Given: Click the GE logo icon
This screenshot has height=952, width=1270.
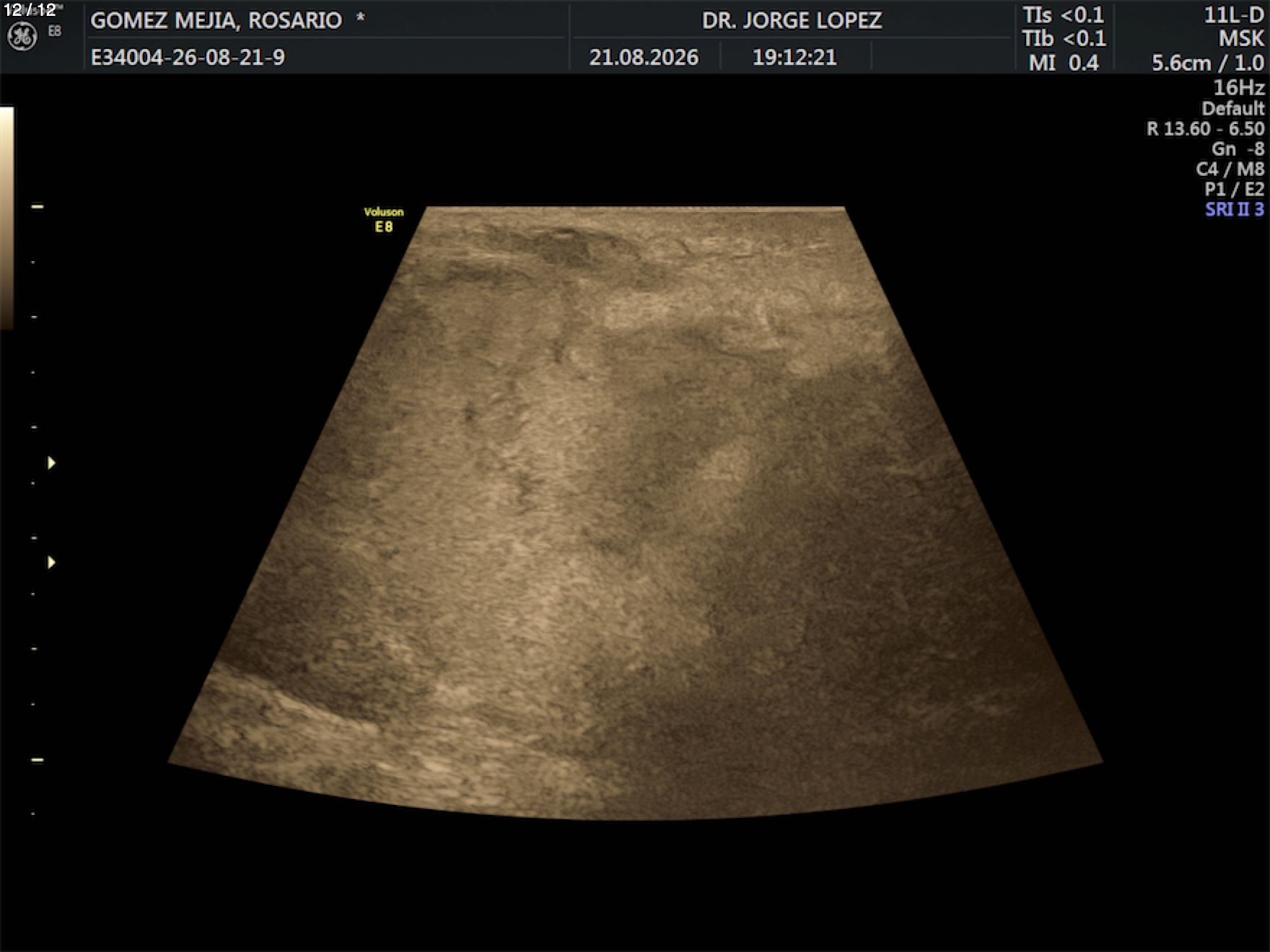Looking at the screenshot, I should [x=22, y=37].
